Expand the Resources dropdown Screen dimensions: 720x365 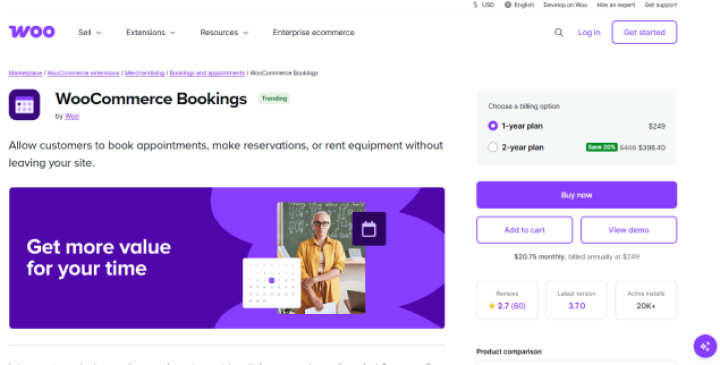pyautogui.click(x=224, y=32)
